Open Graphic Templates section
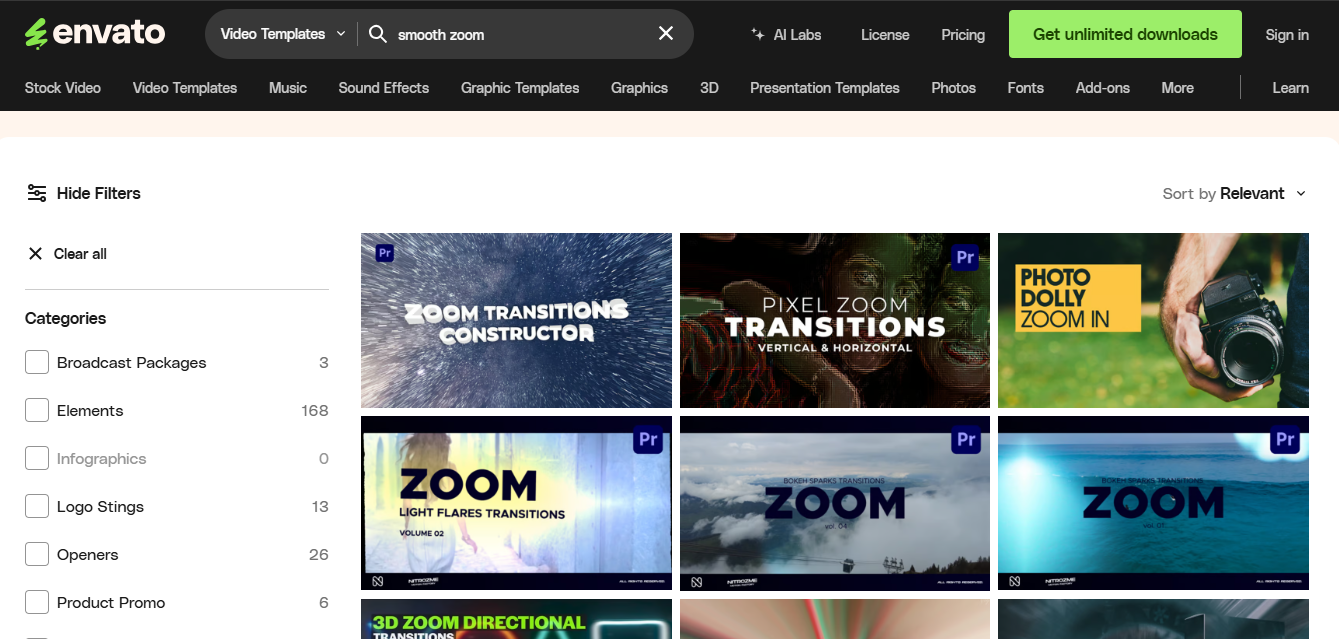The height and width of the screenshot is (639, 1339). click(x=520, y=88)
